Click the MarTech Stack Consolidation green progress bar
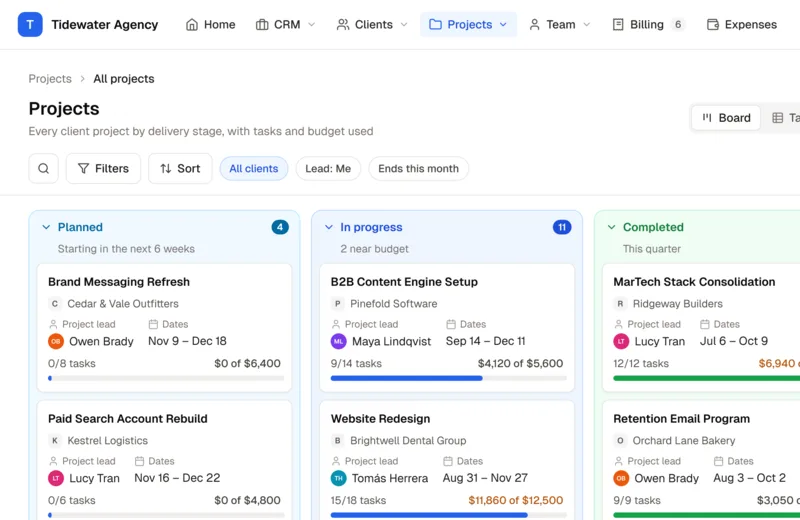This screenshot has width=800, height=520. coord(707,378)
